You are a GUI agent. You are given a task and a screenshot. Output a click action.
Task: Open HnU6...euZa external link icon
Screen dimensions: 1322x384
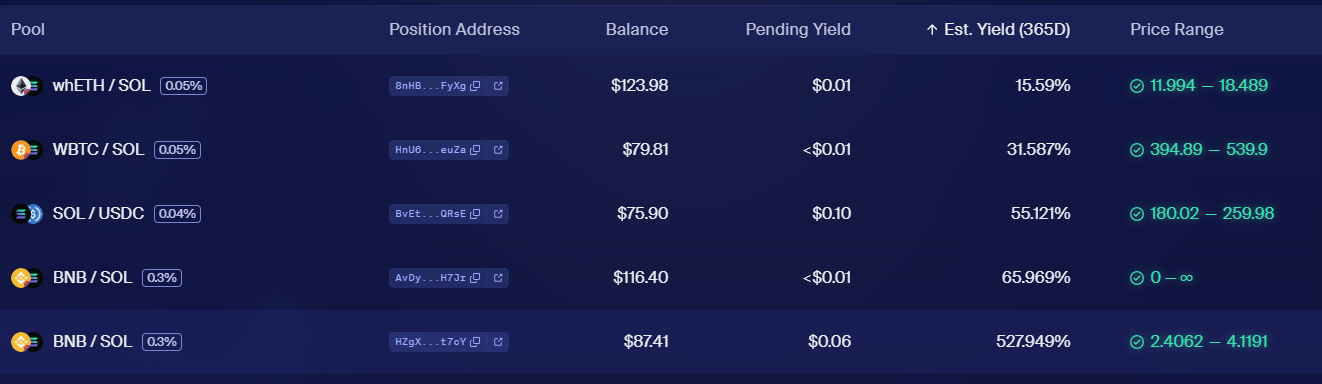click(x=498, y=150)
